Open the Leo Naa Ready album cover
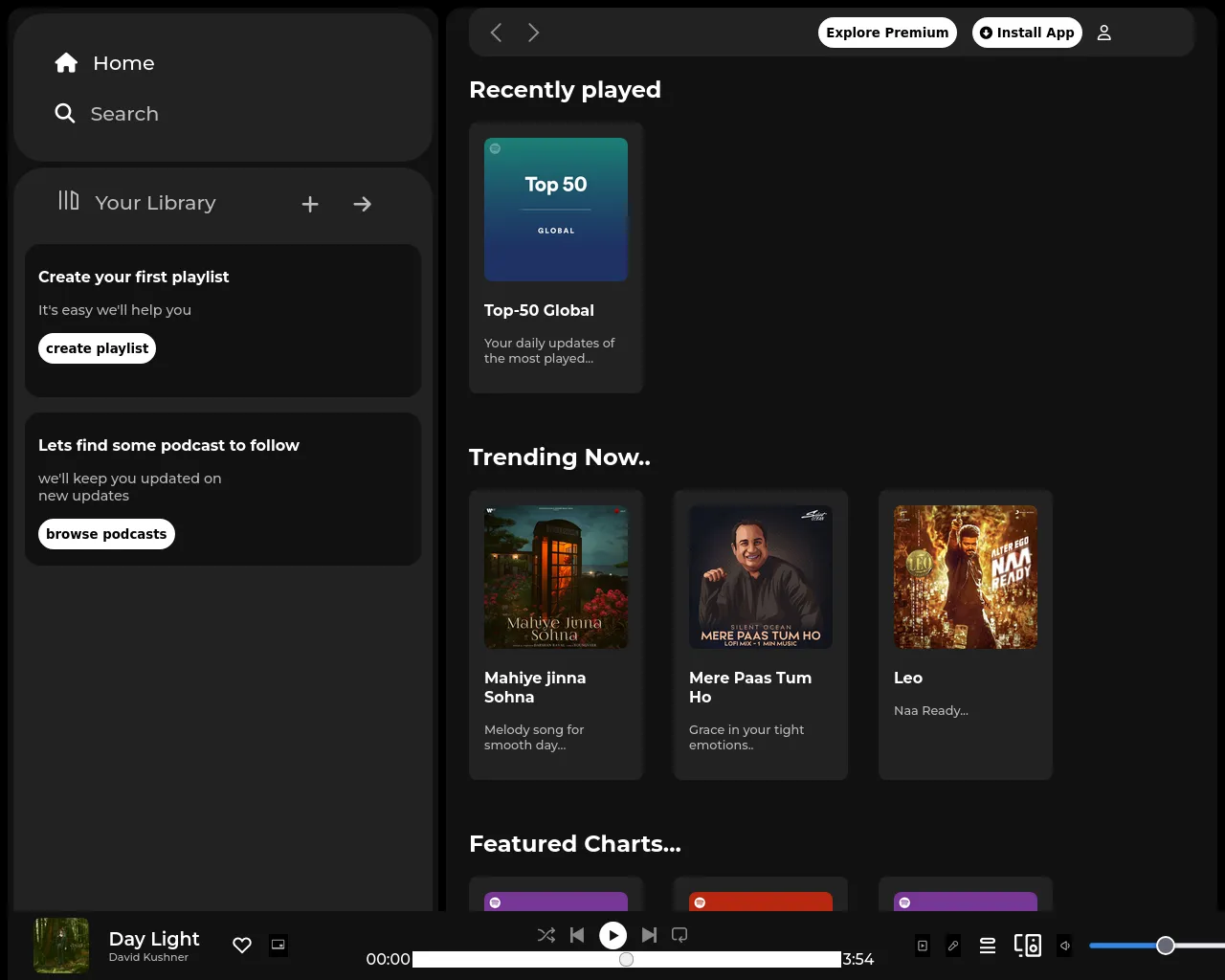This screenshot has width=1225, height=980. click(x=966, y=577)
